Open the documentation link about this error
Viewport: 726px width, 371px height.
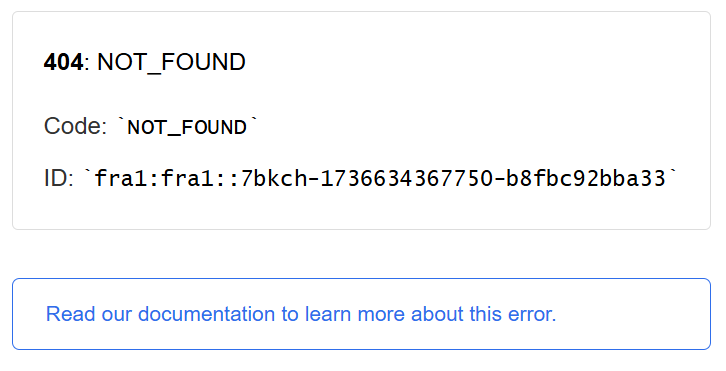pyautogui.click(x=301, y=314)
